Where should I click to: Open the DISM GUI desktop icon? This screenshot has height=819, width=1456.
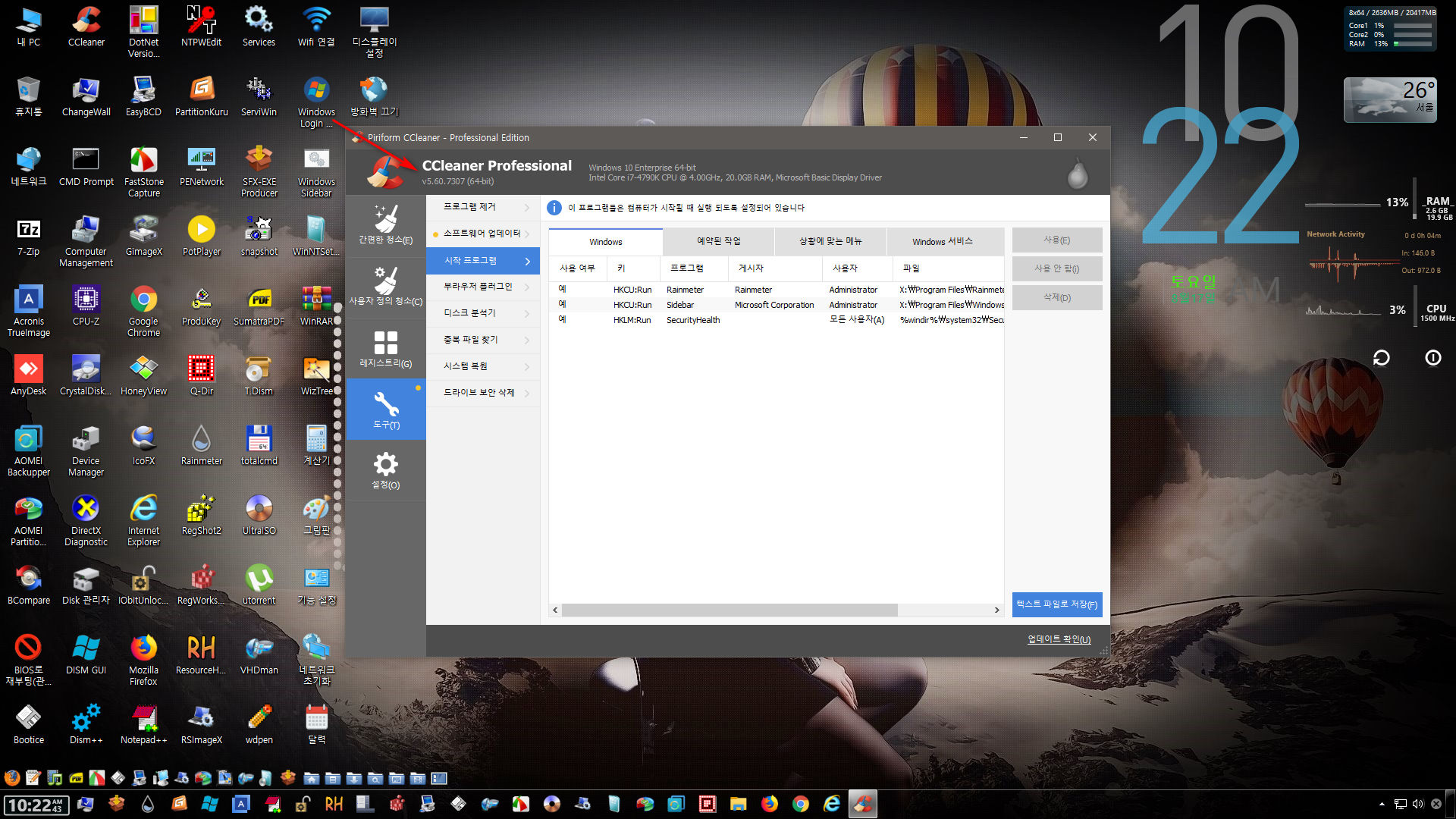pos(86,654)
